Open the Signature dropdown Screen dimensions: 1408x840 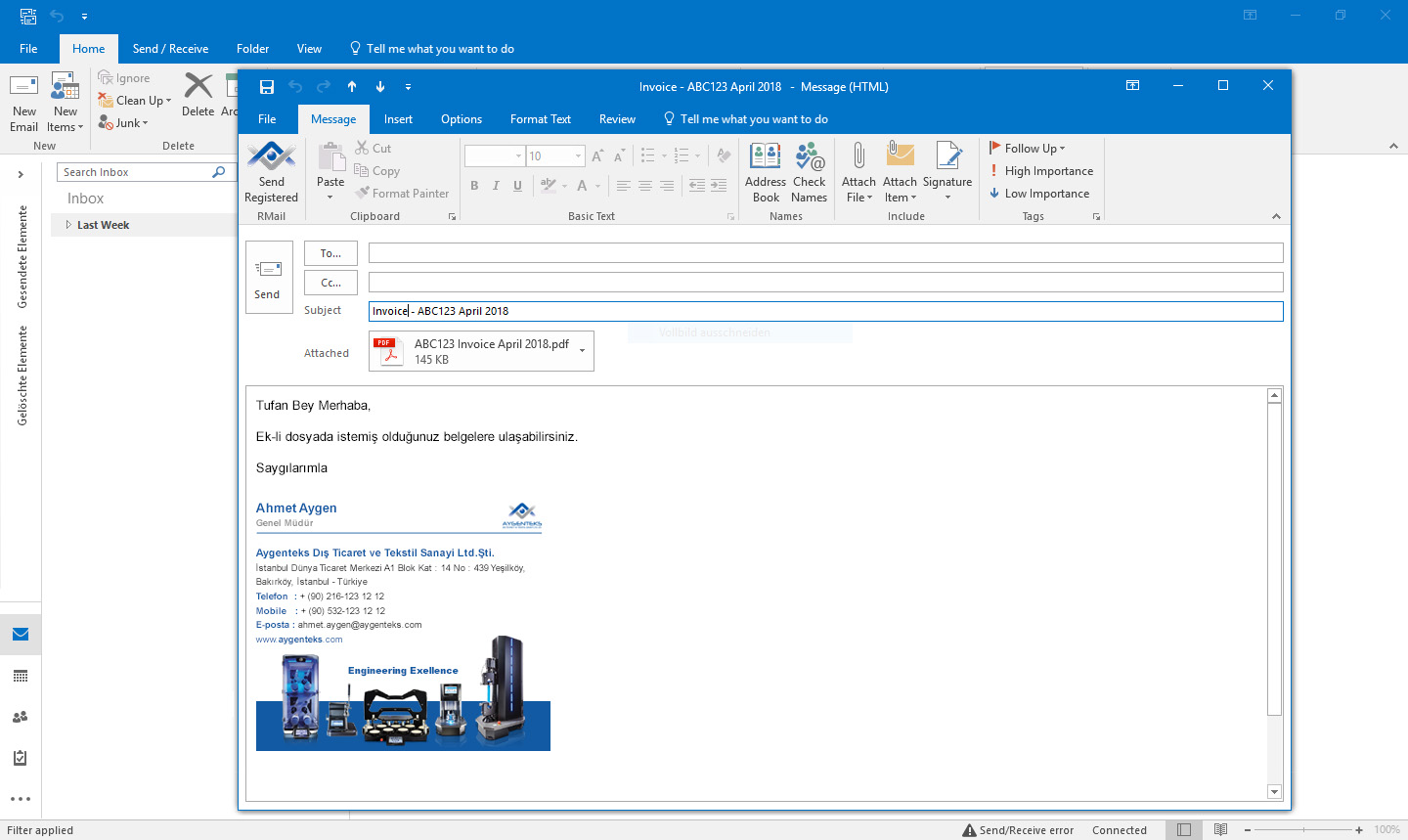click(x=947, y=173)
